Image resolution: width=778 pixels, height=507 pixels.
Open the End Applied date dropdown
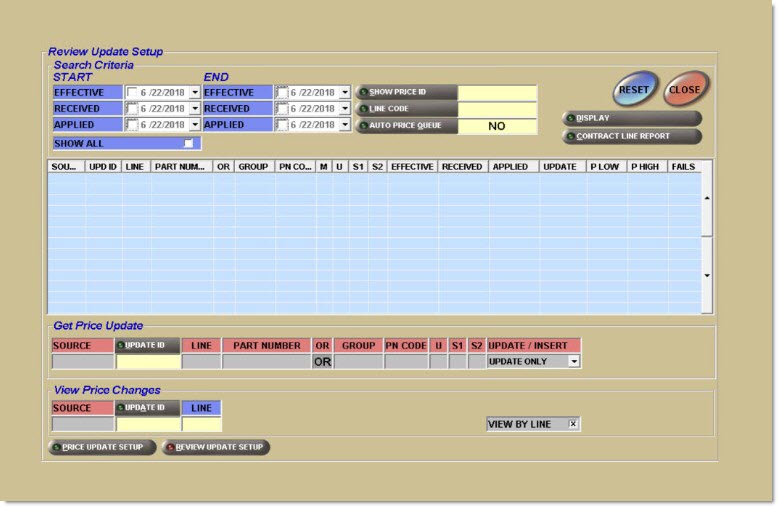coord(345,125)
